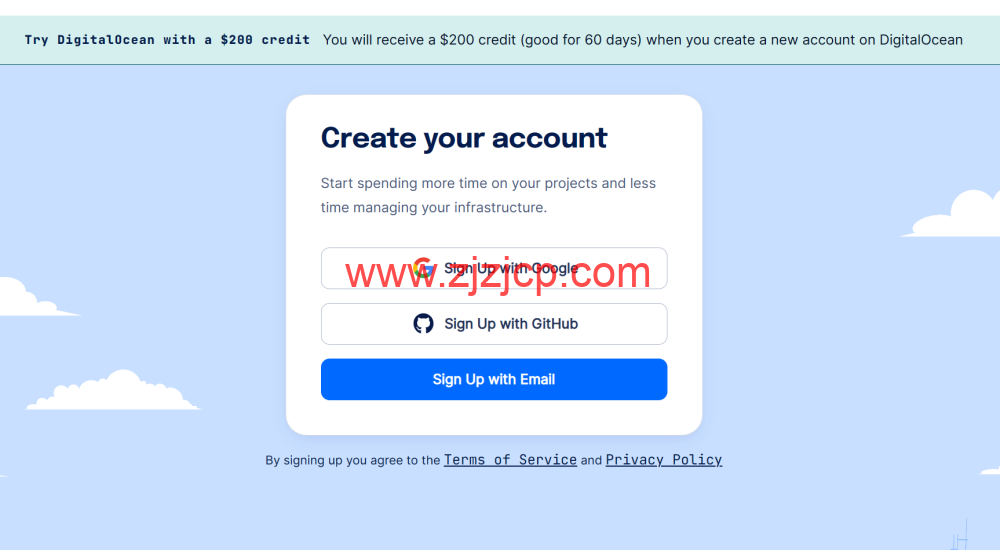Select the blue Sign Up with Email button
This screenshot has height=550, width=1000.
click(x=494, y=379)
